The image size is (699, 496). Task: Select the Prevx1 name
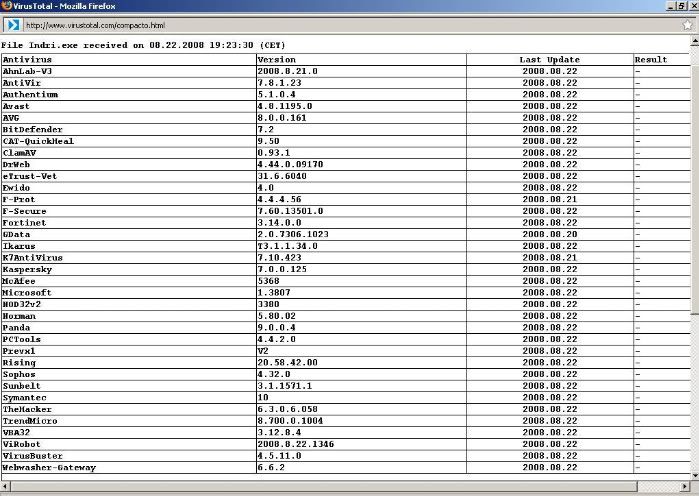coord(19,351)
